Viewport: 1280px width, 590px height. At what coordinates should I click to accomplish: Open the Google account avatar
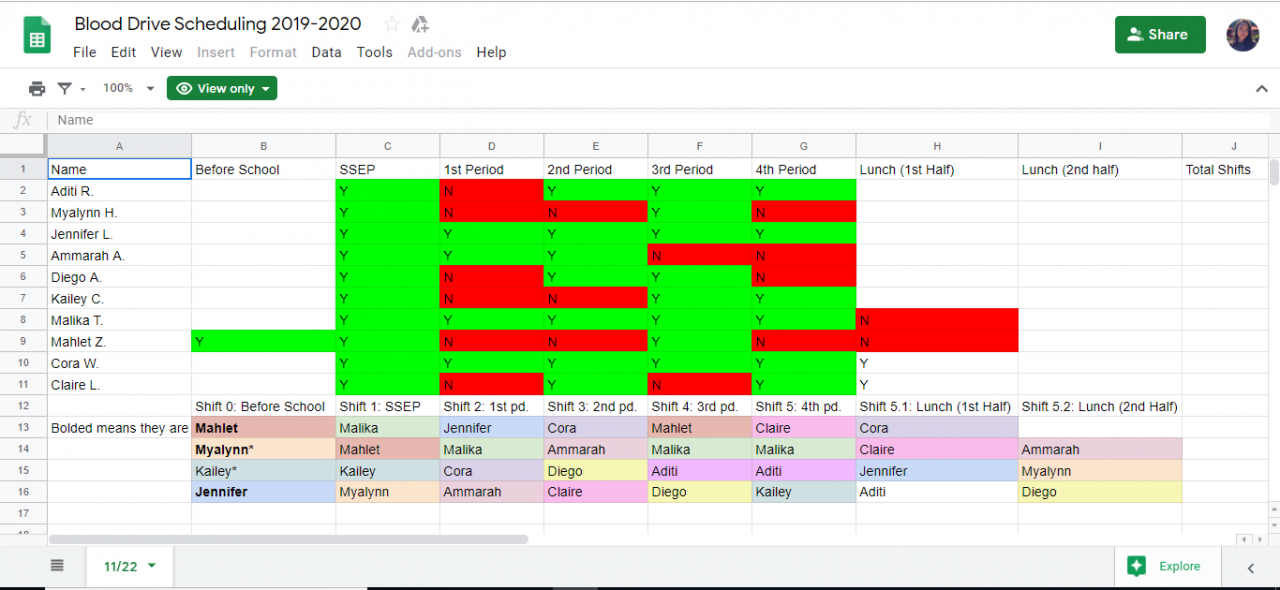[1243, 35]
